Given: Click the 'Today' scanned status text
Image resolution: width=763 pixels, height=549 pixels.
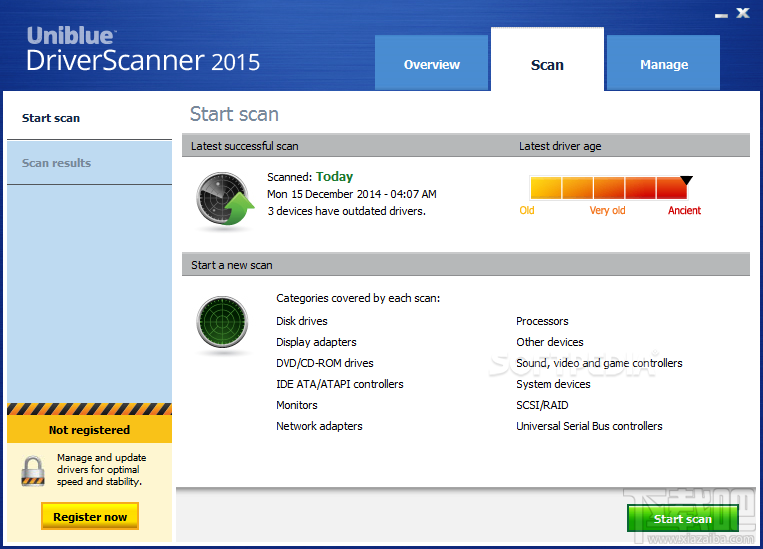Looking at the screenshot, I should [334, 177].
